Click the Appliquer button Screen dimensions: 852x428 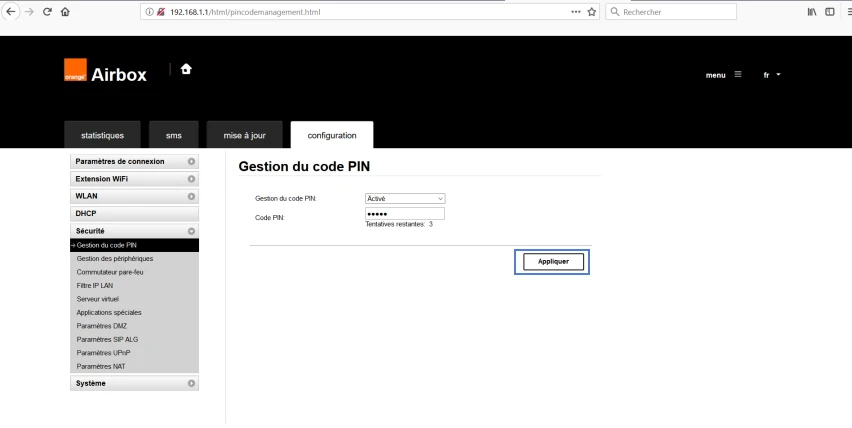[x=553, y=262]
